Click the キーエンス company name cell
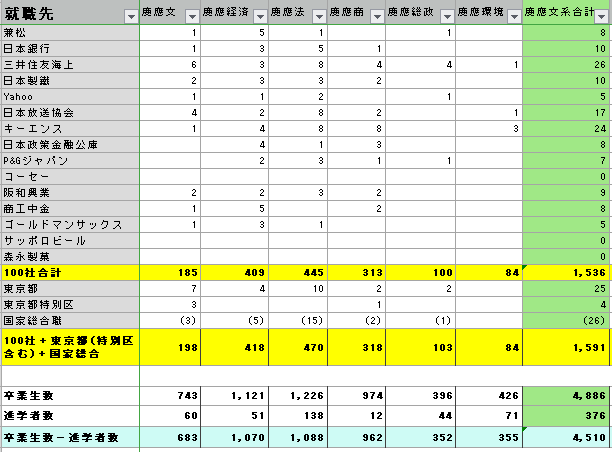Image resolution: width=612 pixels, height=452 pixels. 69,129
